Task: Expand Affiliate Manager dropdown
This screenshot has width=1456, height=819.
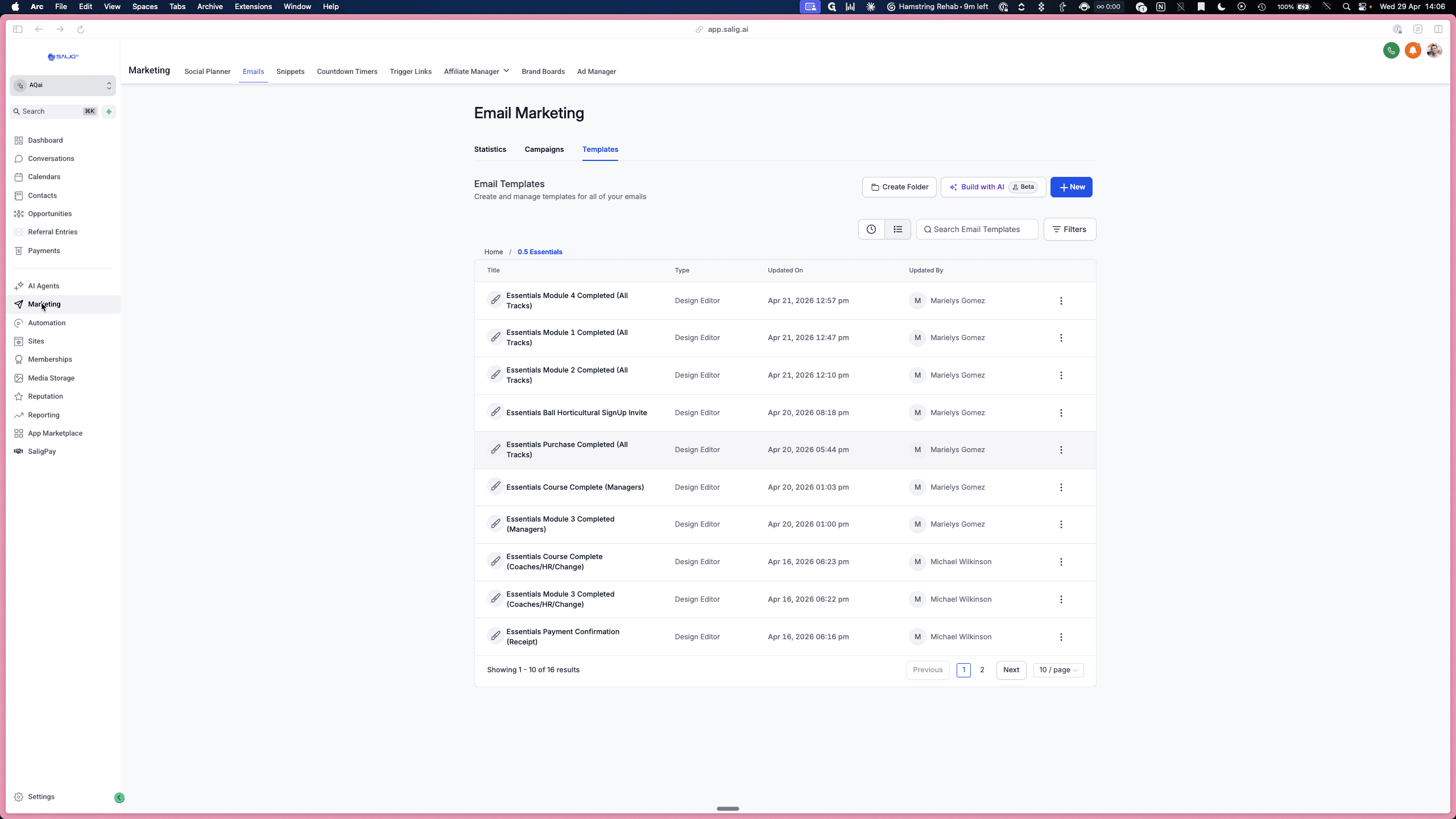Action: (477, 71)
